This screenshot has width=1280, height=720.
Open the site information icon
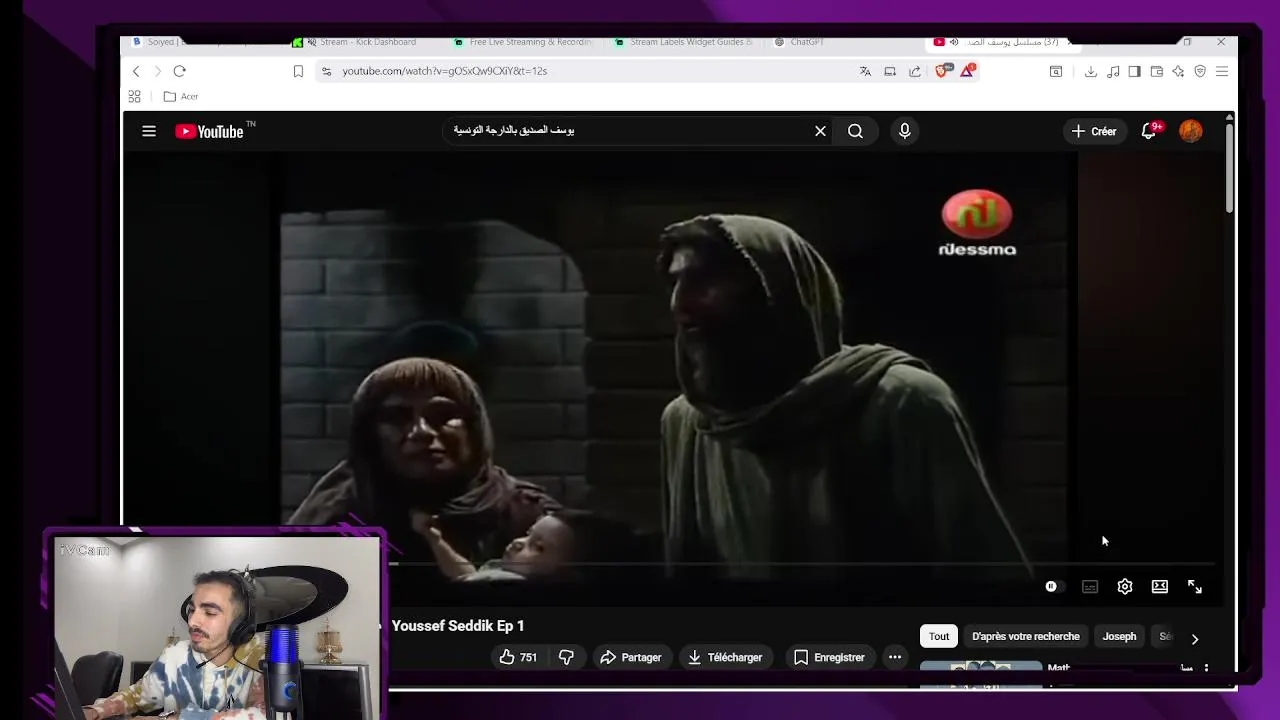326,71
